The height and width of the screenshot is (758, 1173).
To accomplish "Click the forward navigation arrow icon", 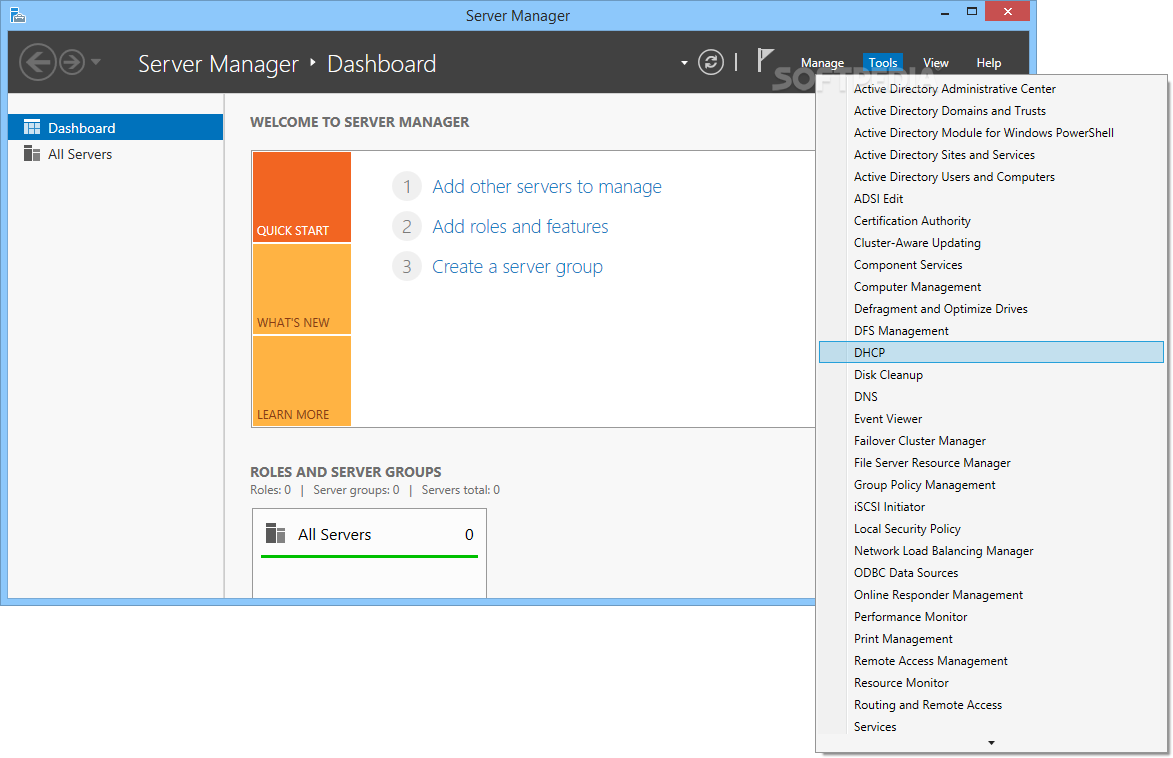I will (72, 62).
